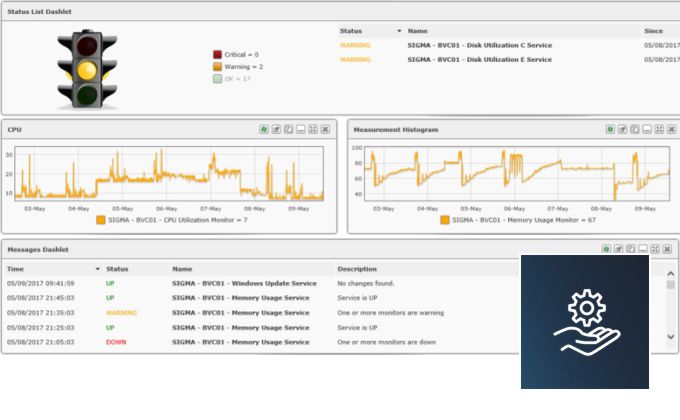The image size is (680, 420).
Task: Collapse the Messages Dashlet
Action: (643, 249)
